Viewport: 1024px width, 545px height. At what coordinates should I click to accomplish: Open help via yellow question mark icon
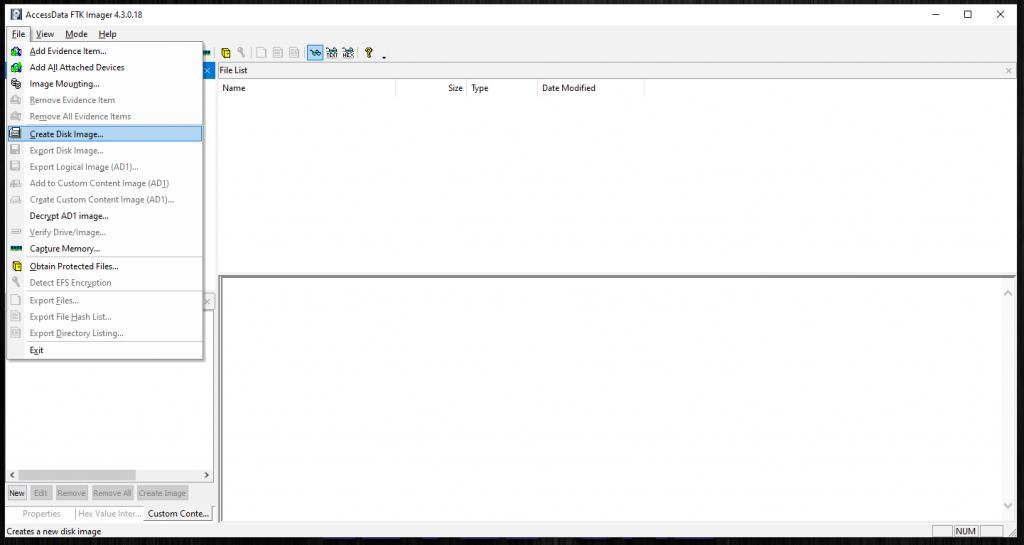pyautogui.click(x=369, y=53)
